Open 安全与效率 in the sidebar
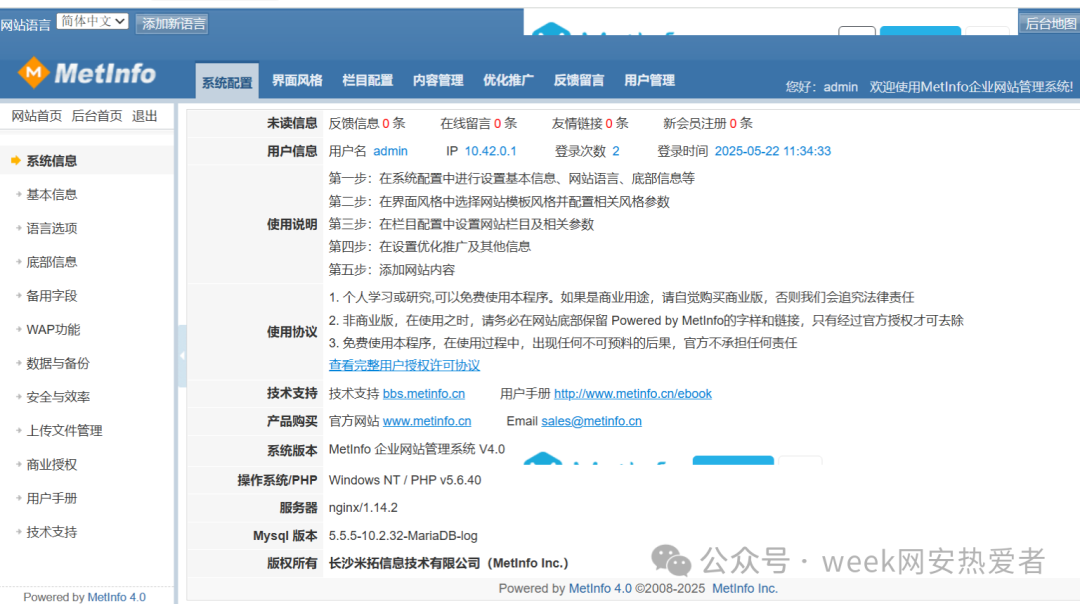Image resolution: width=1080 pixels, height=604 pixels. (58, 397)
